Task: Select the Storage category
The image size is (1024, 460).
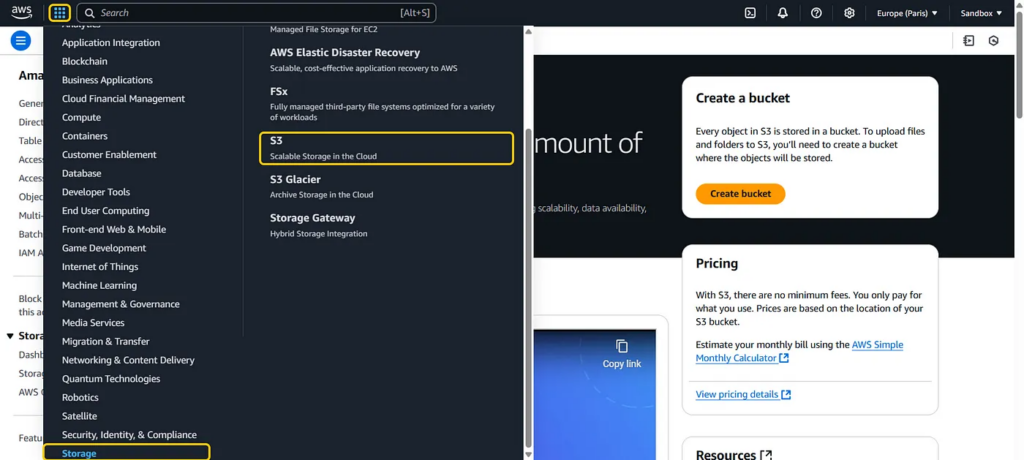Action: (127, 452)
